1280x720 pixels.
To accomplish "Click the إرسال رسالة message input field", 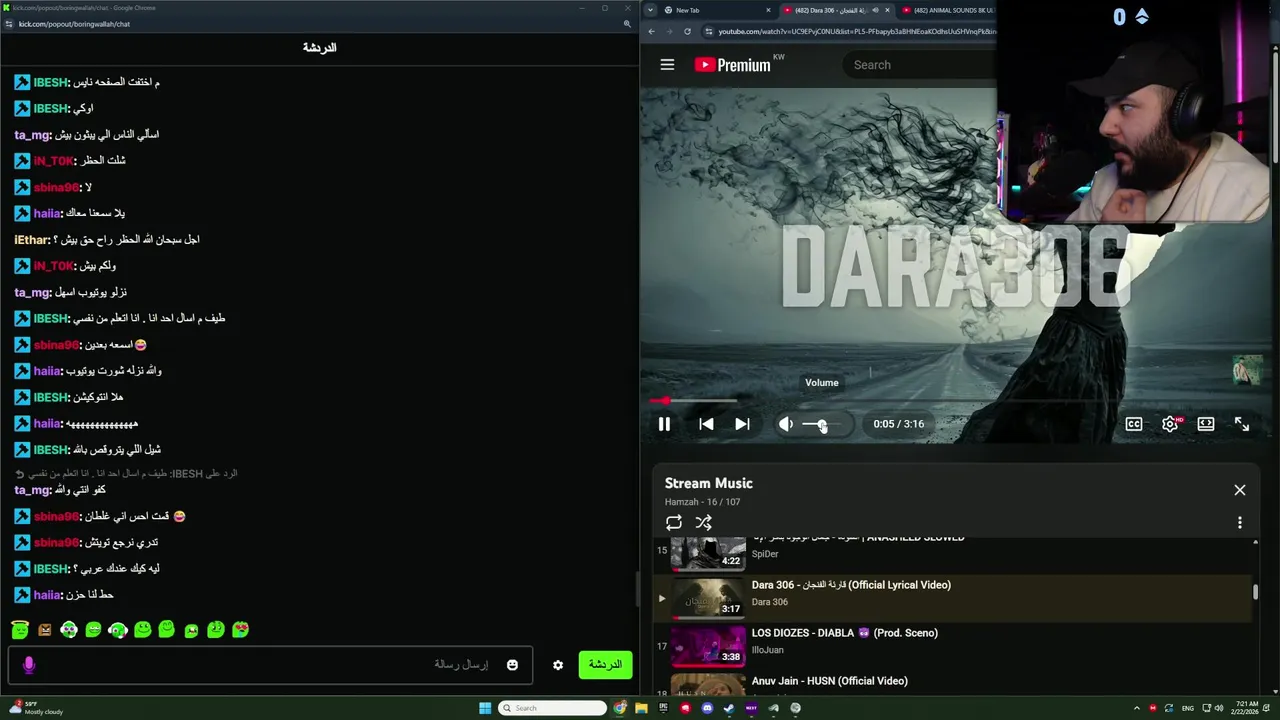I will (x=270, y=665).
